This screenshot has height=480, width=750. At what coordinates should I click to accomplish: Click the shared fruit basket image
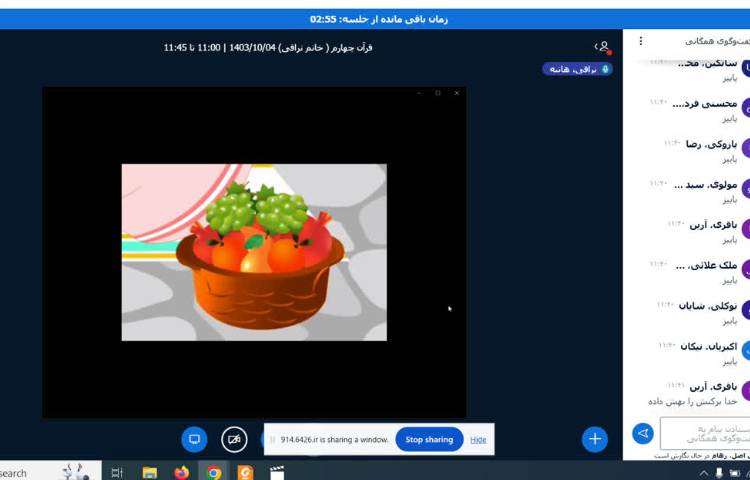point(254,252)
